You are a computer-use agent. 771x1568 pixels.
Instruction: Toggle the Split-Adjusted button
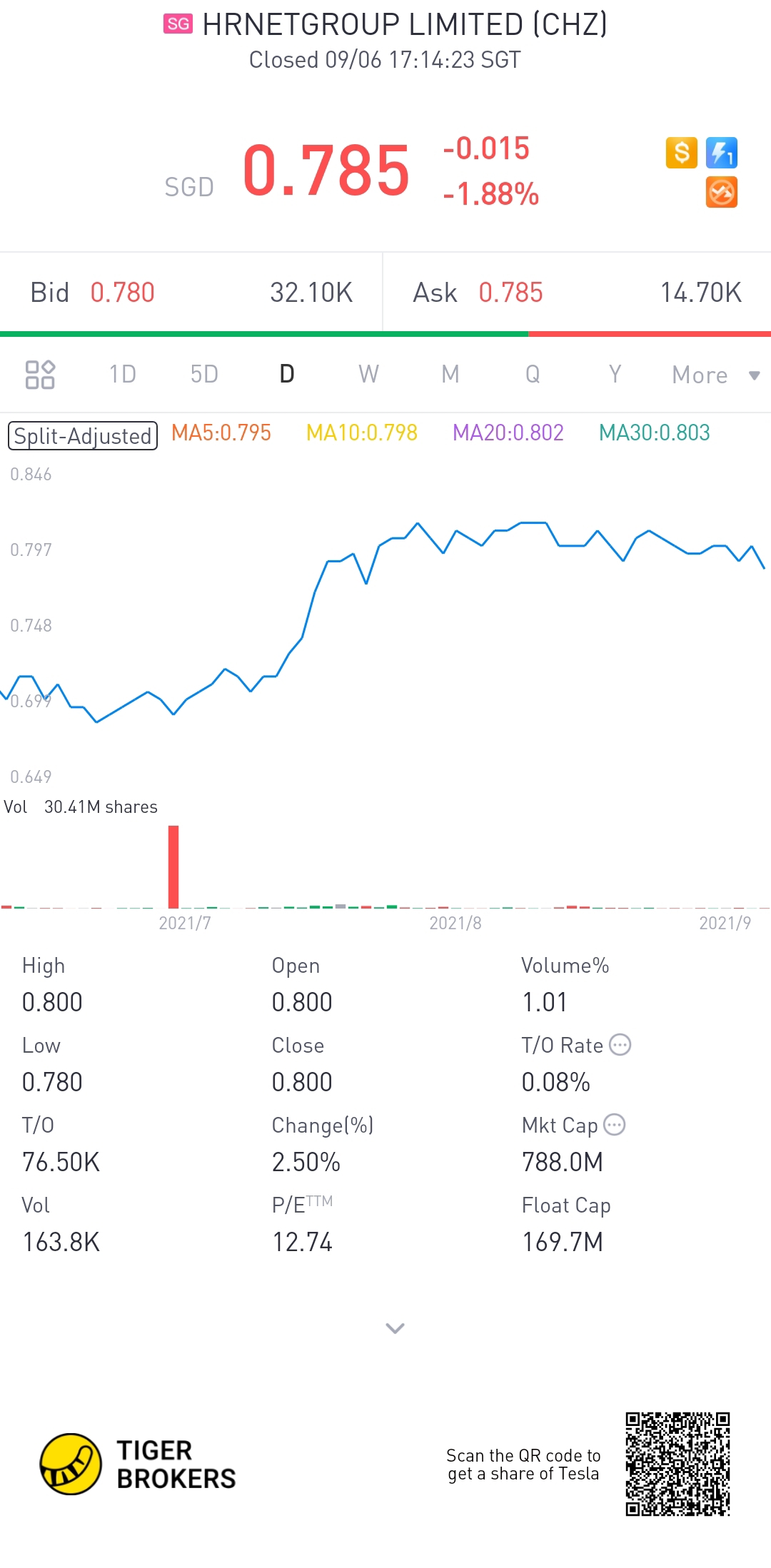(83, 436)
